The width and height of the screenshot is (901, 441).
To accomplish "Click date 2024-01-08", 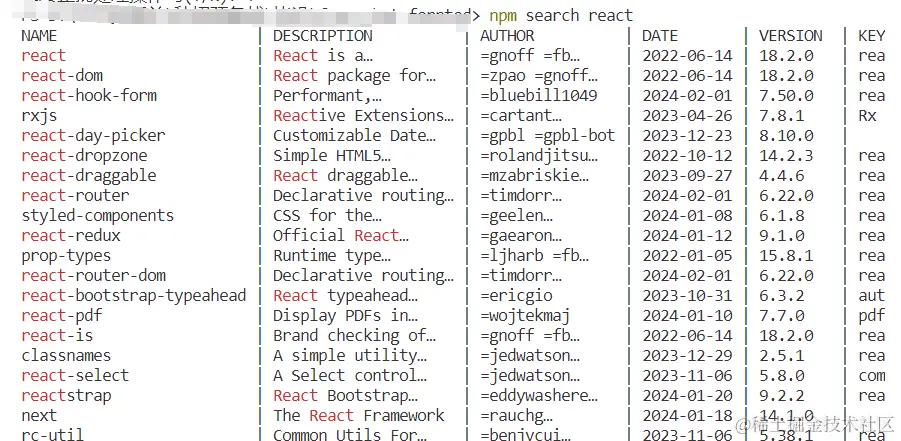I will [687, 216].
